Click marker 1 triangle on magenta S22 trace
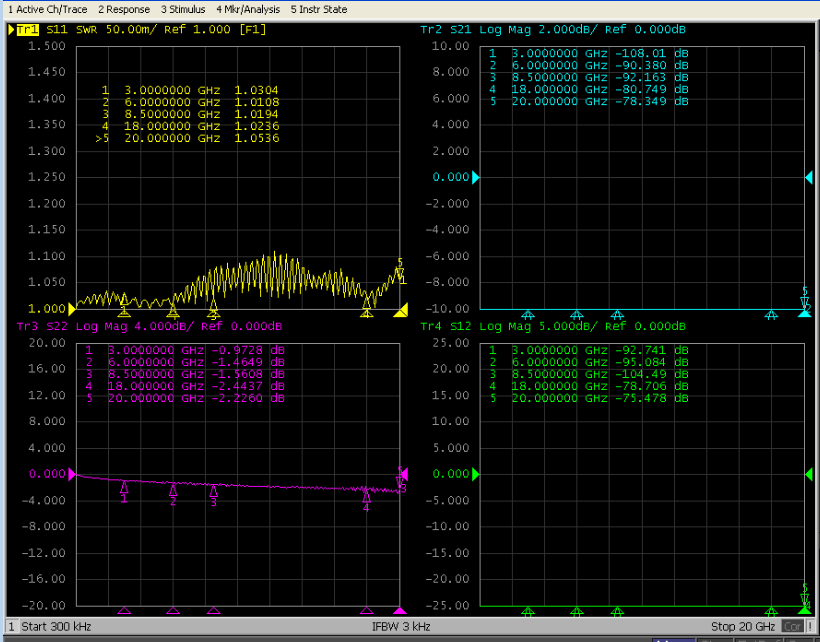820x642 pixels. 124,487
